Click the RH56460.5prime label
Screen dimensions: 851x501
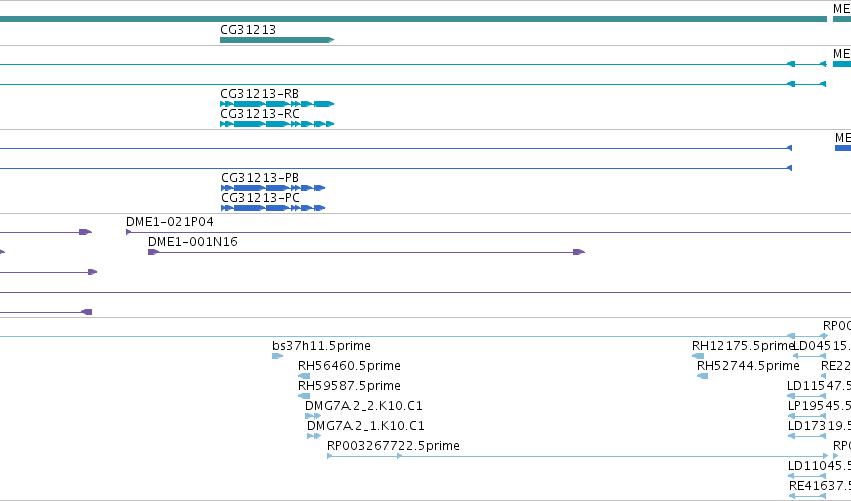pyautogui.click(x=350, y=366)
